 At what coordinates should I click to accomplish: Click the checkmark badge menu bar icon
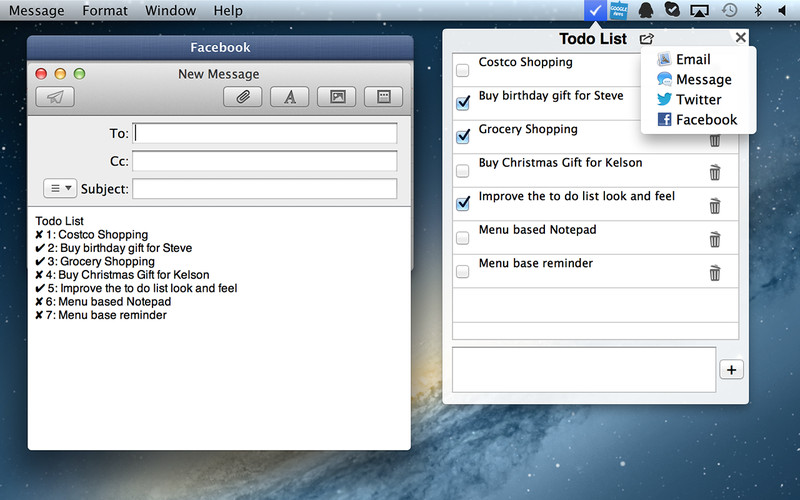[672, 10]
